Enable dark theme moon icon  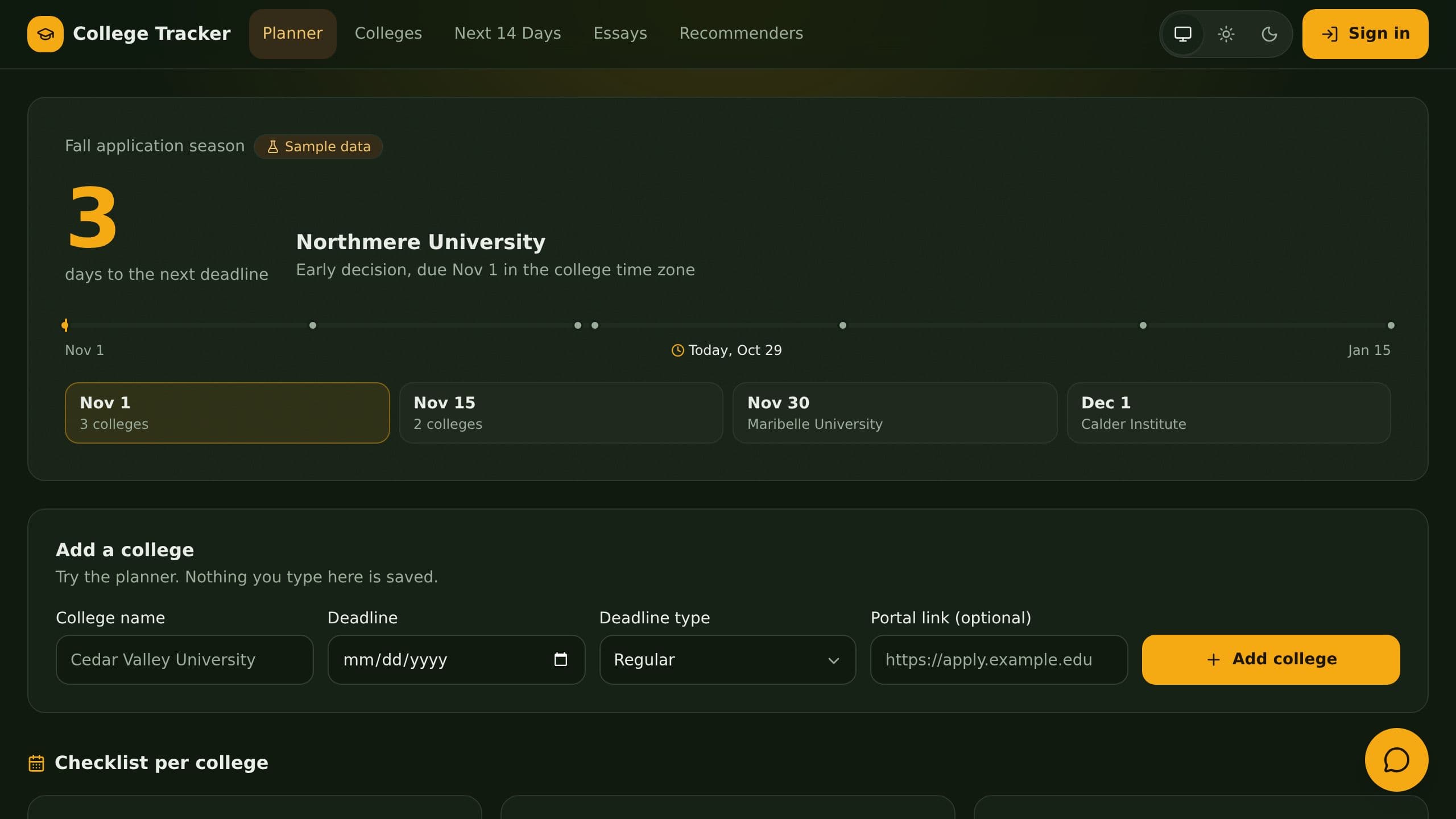[1269, 34]
